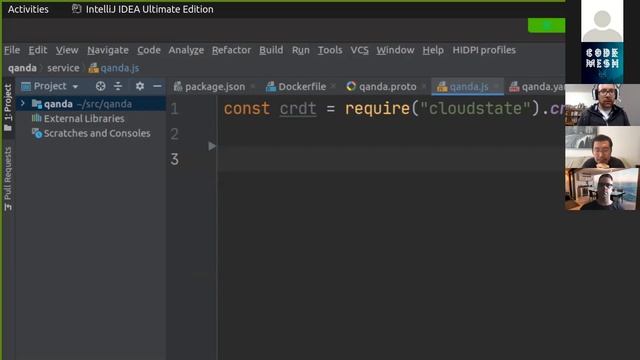The image size is (640, 360).
Task: Select the bottom participant video tile
Action: pos(602,189)
